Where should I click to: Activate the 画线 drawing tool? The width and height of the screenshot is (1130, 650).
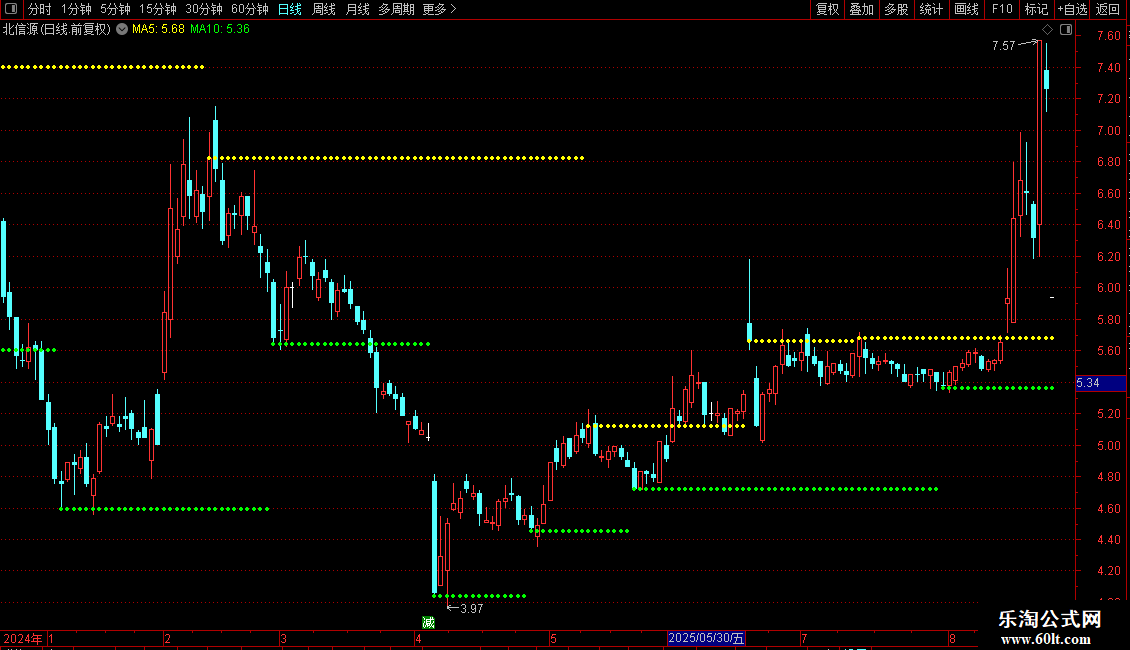point(966,9)
